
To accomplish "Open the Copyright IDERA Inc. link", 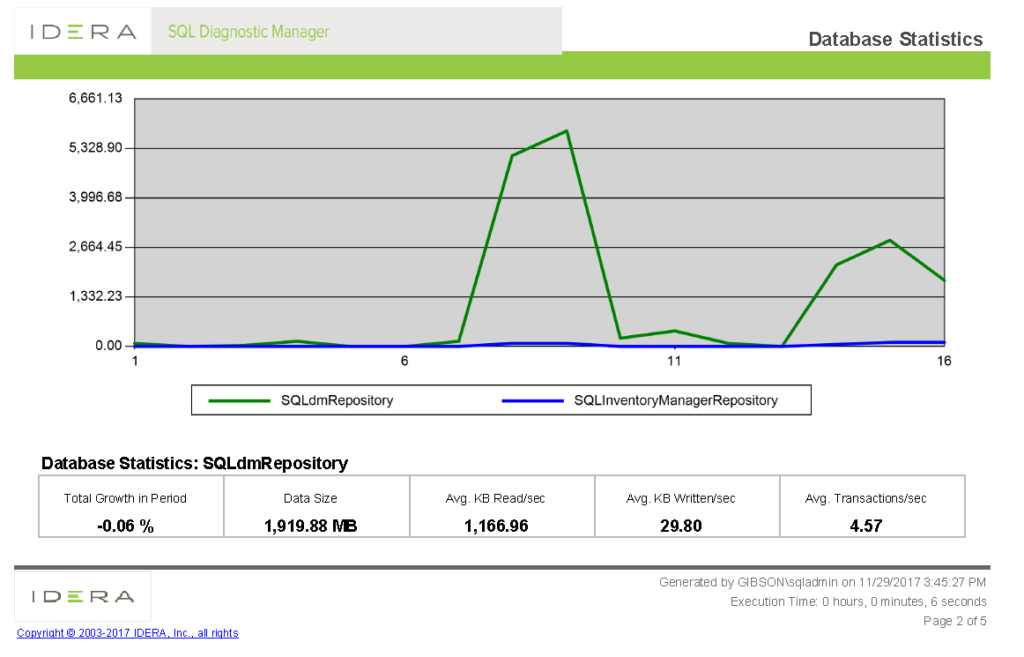I will tap(127, 632).
